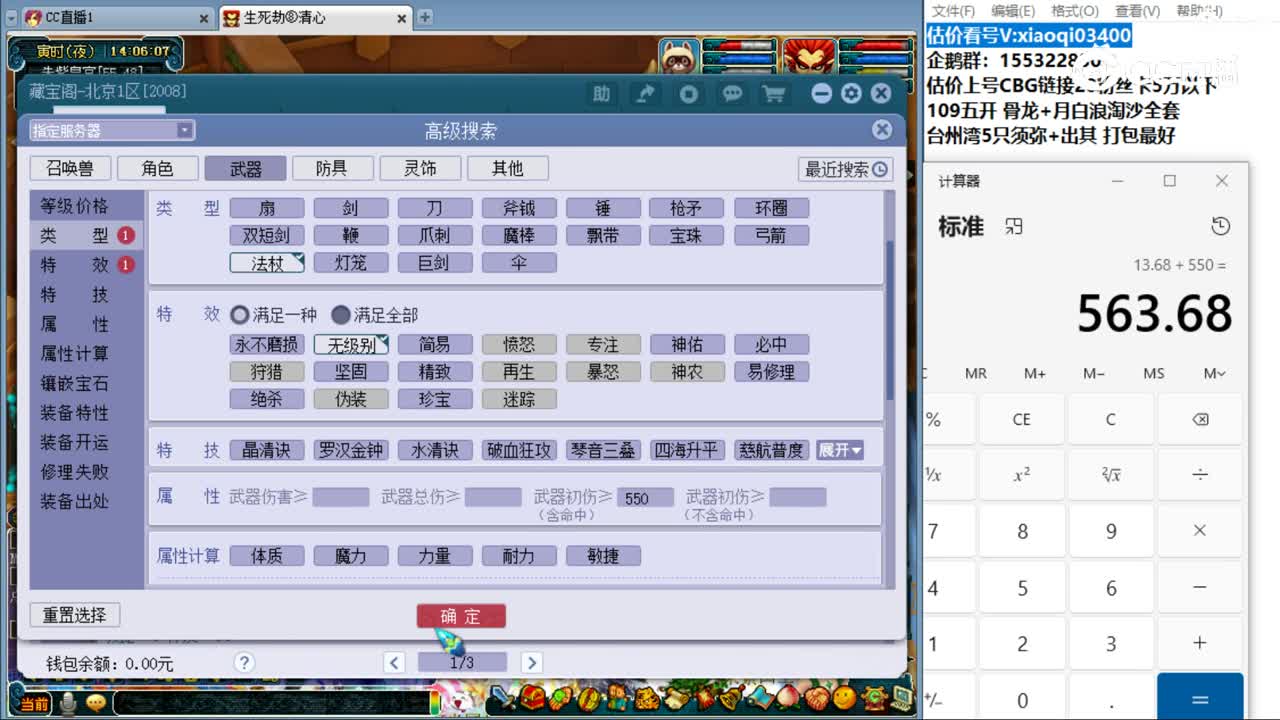The height and width of the screenshot is (720, 1280).
Task: Expand the 展开 special skill list
Action: 841,450
